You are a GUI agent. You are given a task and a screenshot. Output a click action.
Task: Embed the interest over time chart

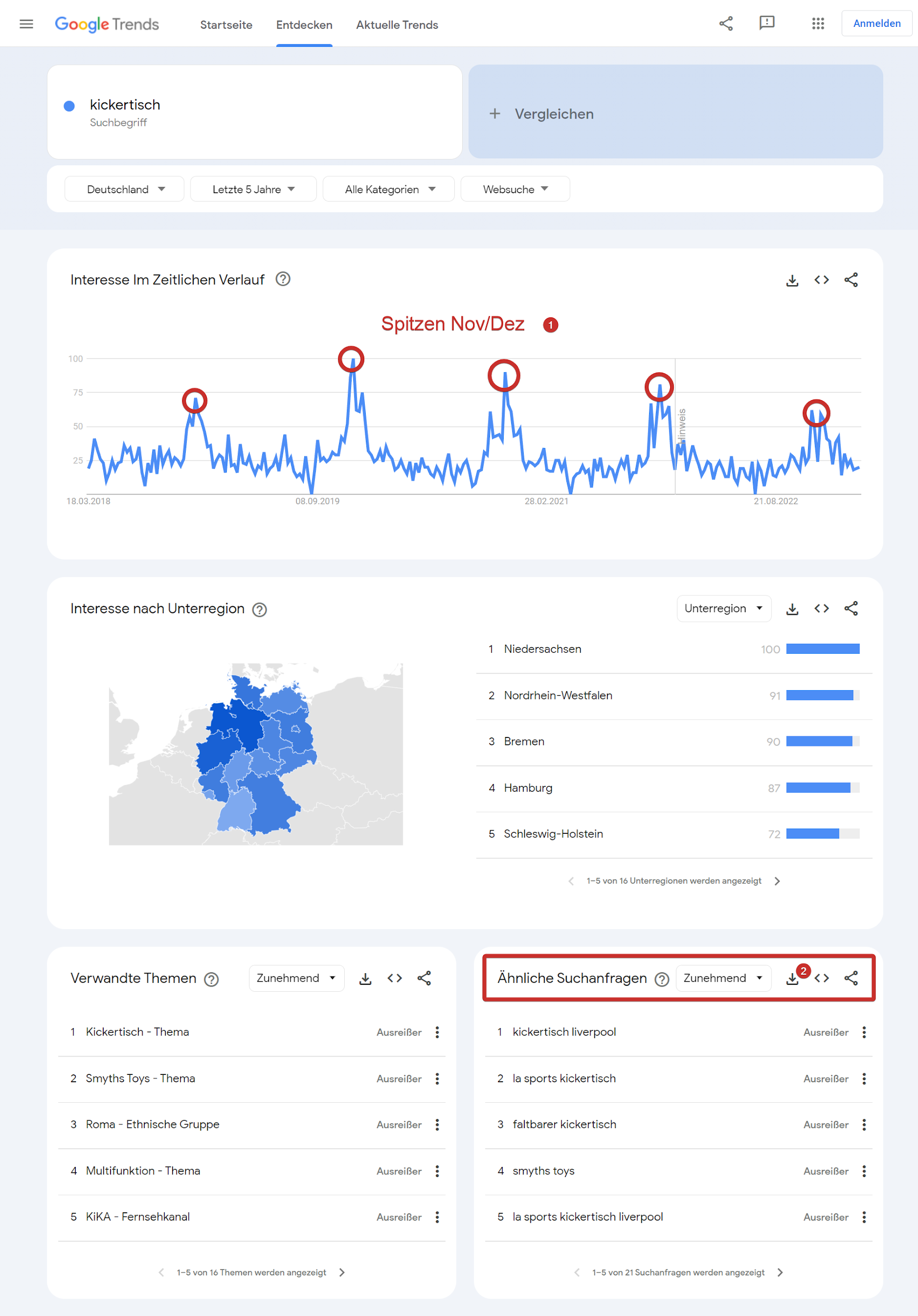click(822, 280)
